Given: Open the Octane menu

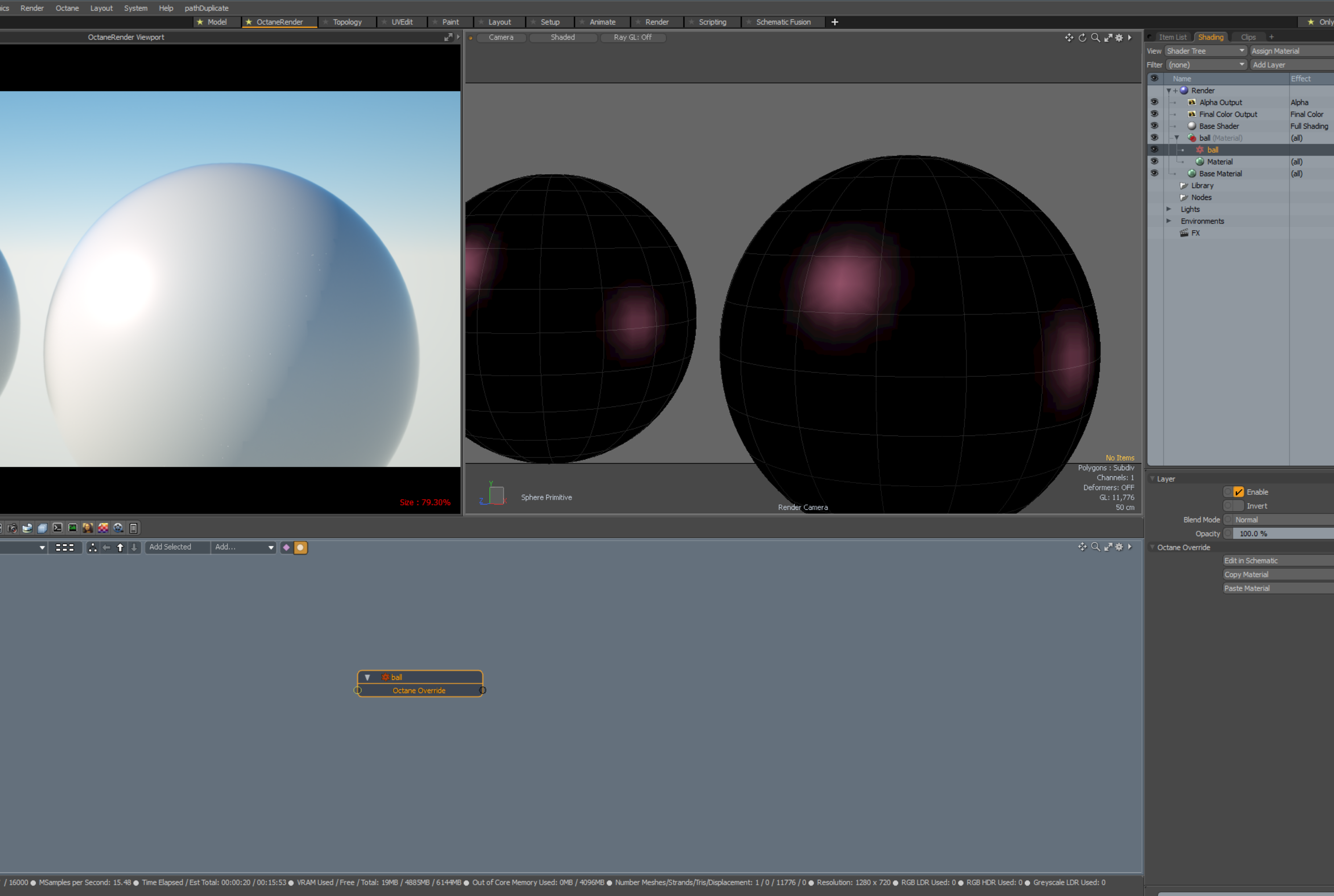Looking at the screenshot, I should [67, 8].
